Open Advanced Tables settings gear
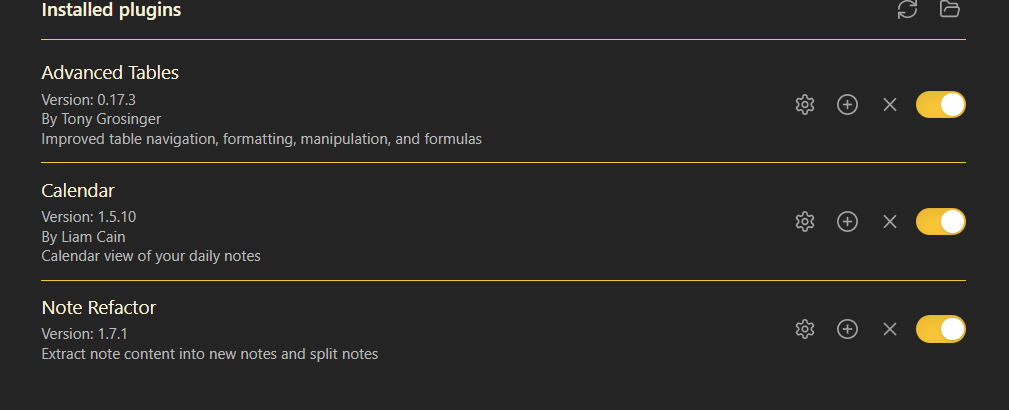This screenshot has width=1009, height=410. click(805, 104)
